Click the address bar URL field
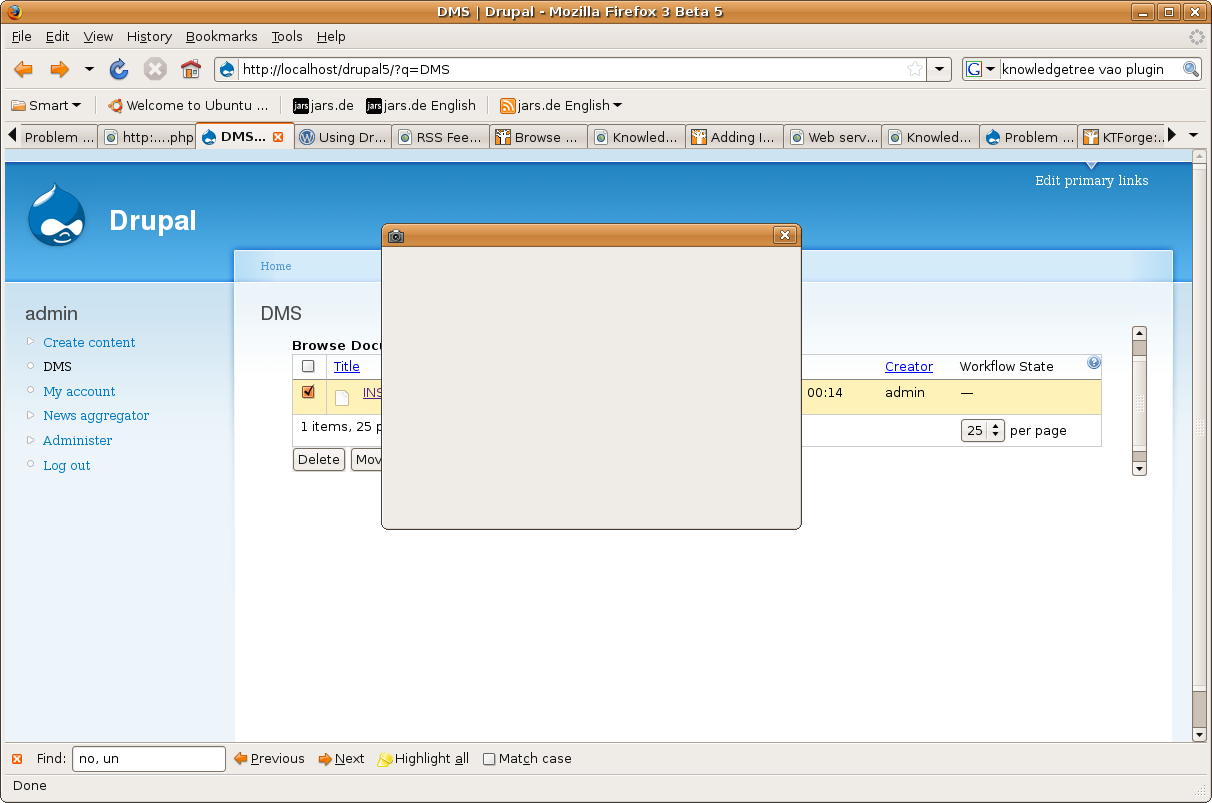This screenshot has width=1212, height=803. [x=570, y=69]
